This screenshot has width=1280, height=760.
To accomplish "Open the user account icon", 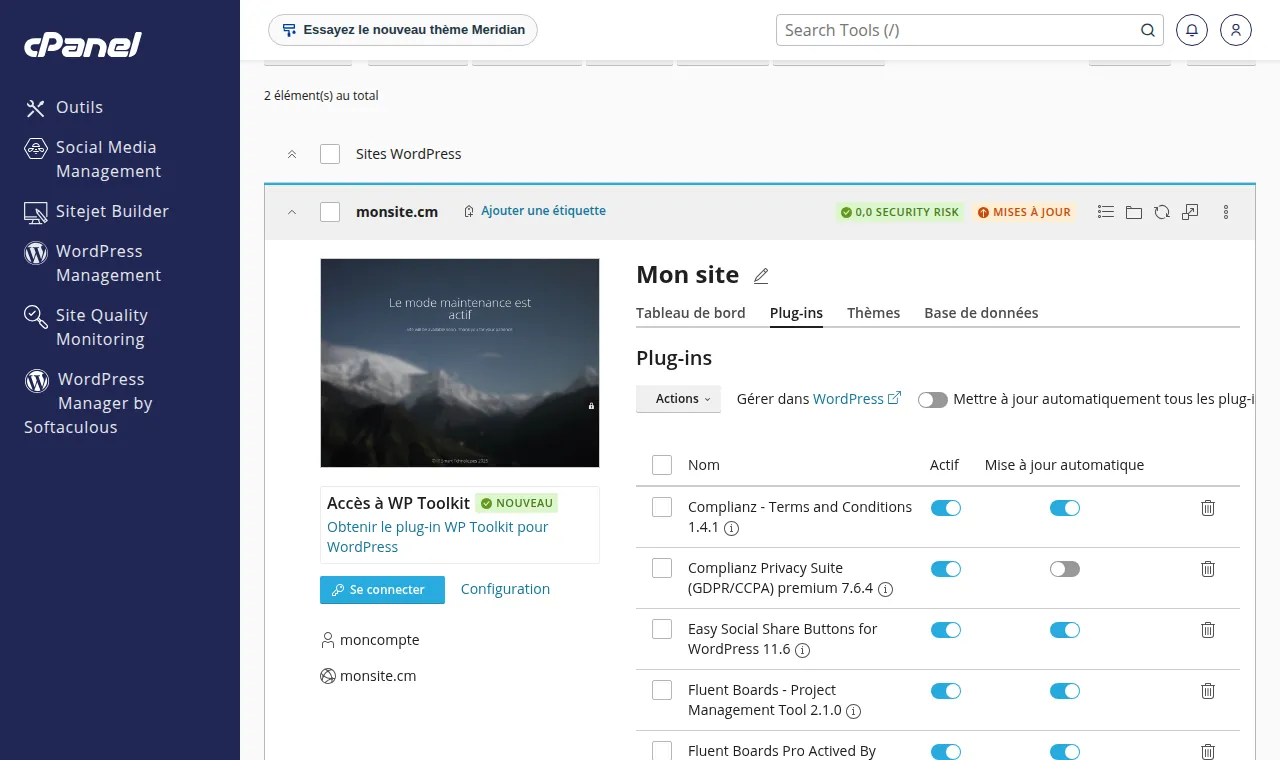I will tap(1236, 30).
